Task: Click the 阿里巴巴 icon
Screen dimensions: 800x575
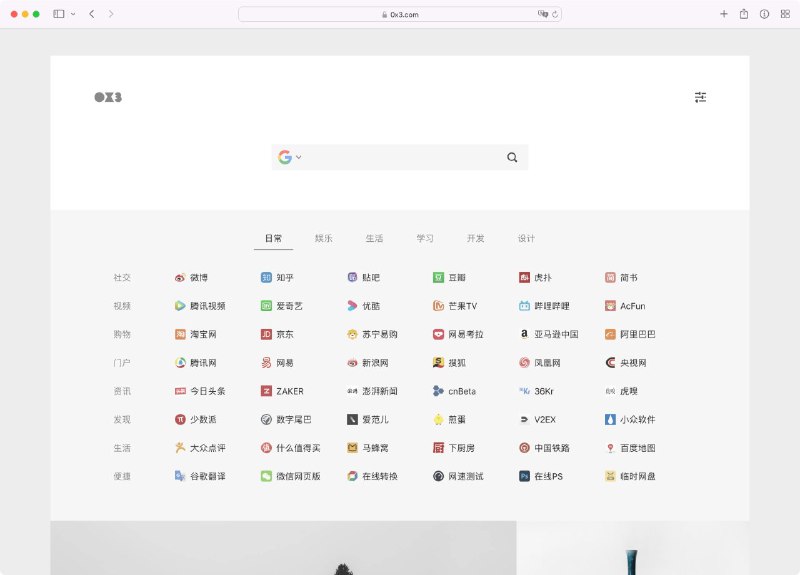Action: 610,334
